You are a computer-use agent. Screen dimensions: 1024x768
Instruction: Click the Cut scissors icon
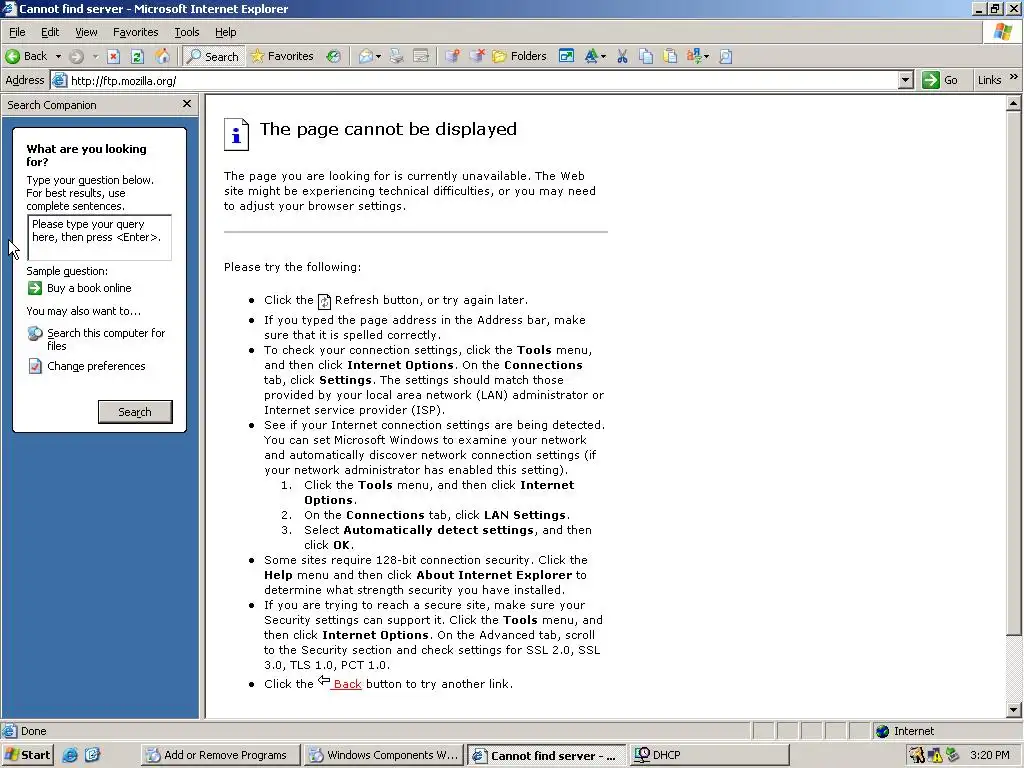click(622, 57)
